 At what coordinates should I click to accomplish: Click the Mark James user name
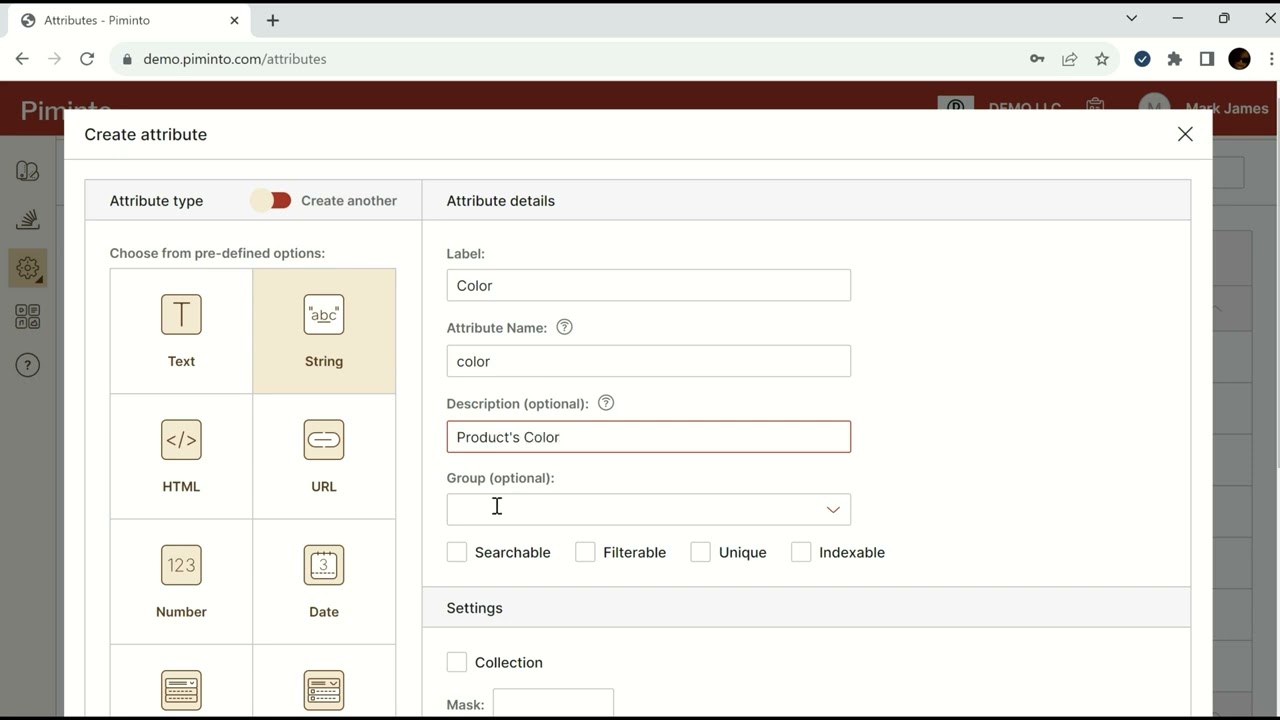[1227, 108]
